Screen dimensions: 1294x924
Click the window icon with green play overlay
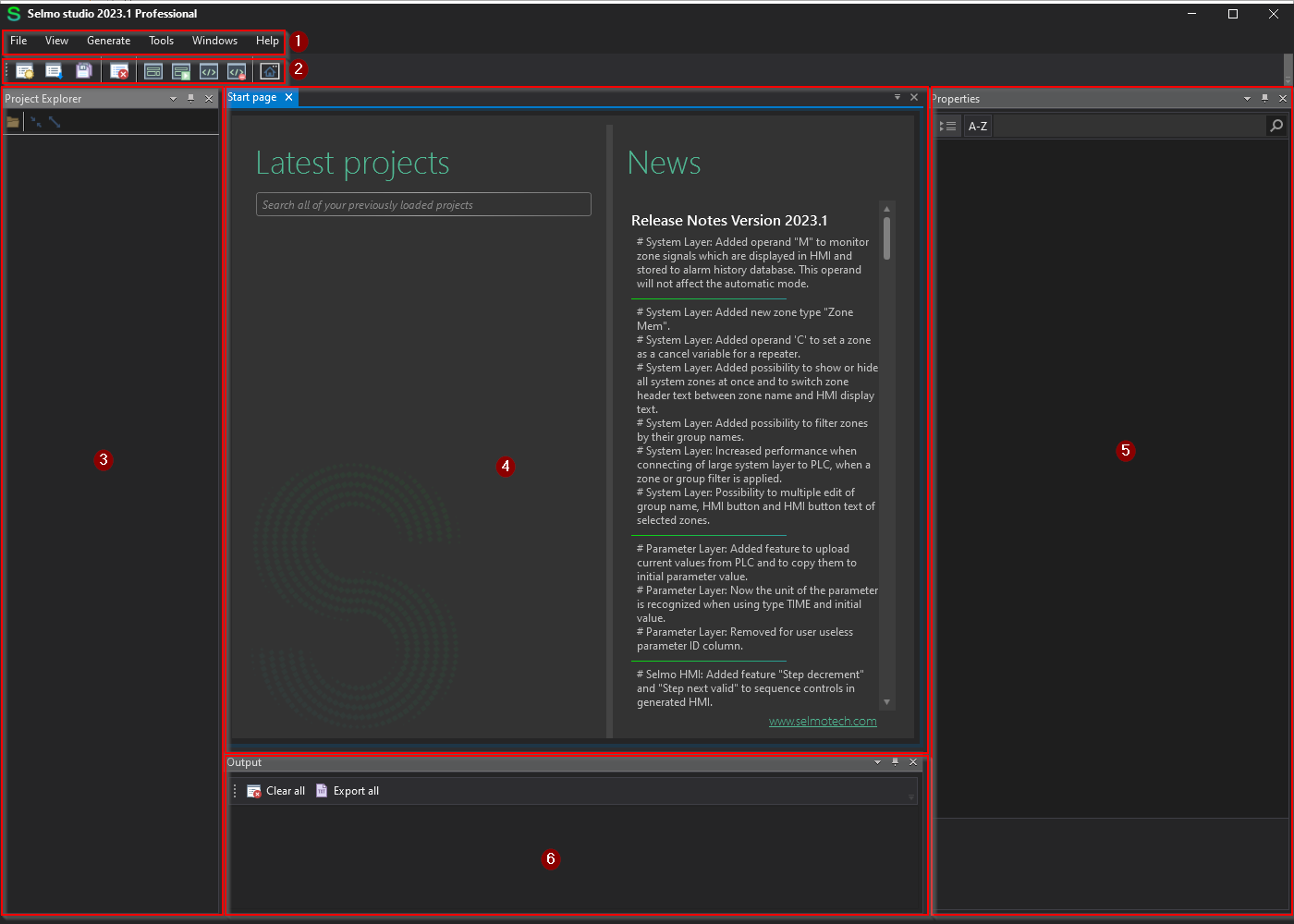(x=181, y=71)
